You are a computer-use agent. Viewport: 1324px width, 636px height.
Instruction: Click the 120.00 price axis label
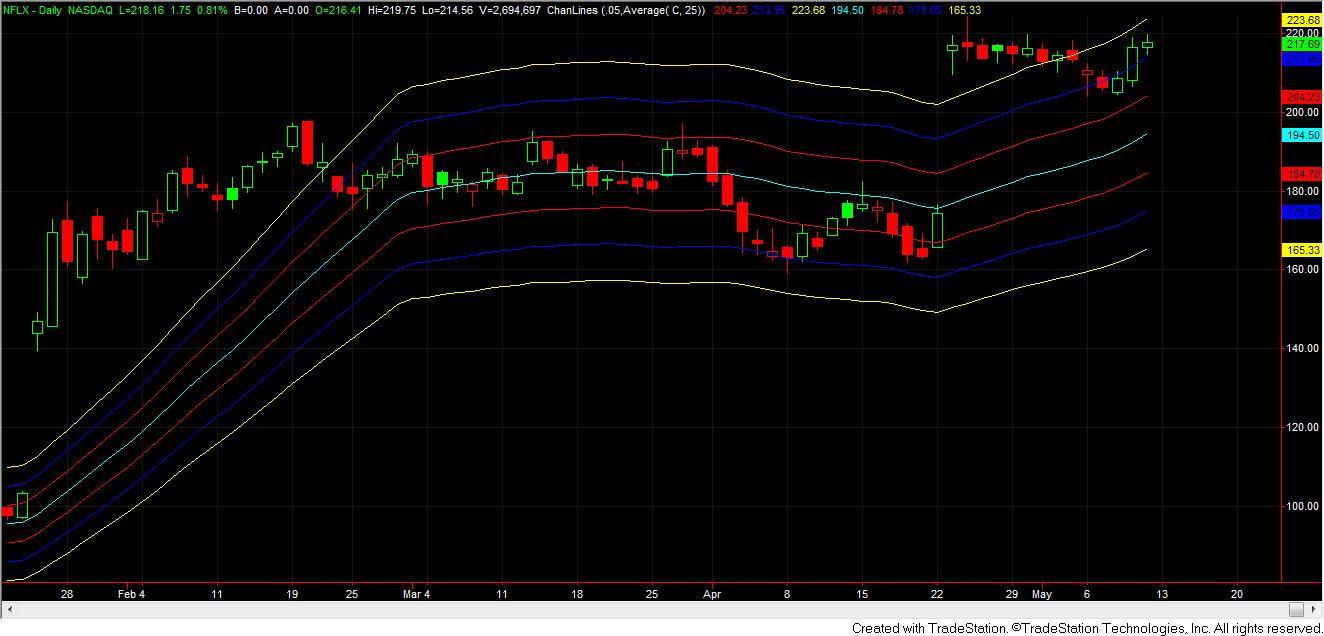(1301, 428)
